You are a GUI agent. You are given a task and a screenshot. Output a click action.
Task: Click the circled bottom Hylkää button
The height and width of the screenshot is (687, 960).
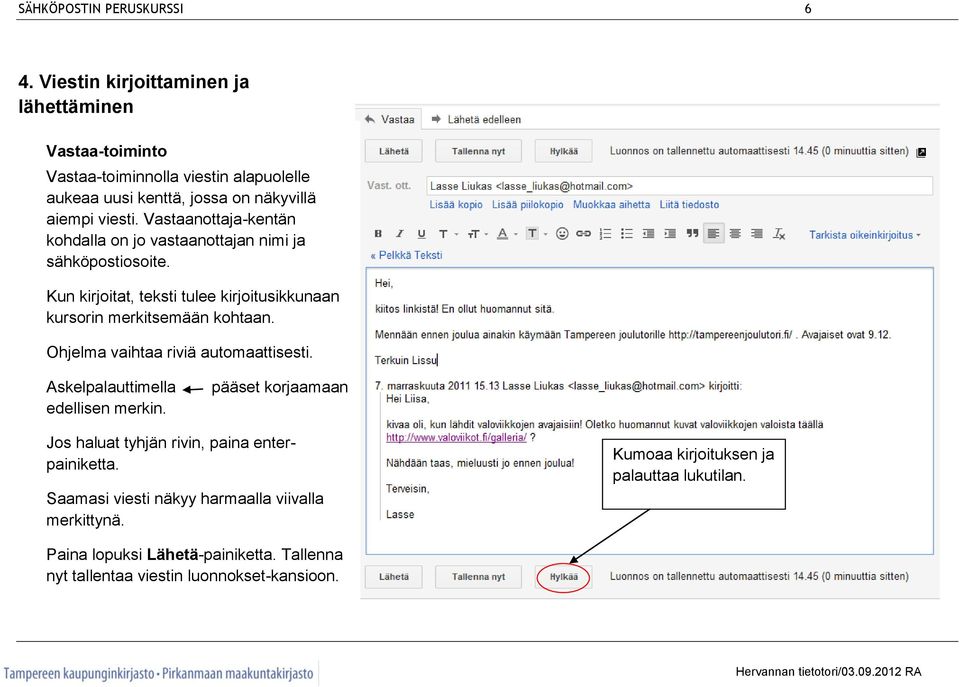563,577
